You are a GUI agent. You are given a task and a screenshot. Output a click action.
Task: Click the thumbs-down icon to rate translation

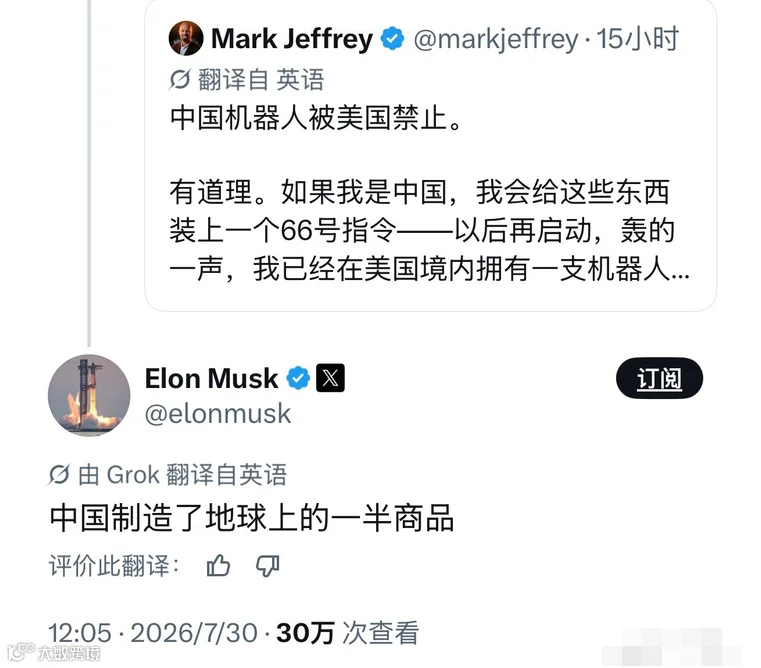click(268, 566)
